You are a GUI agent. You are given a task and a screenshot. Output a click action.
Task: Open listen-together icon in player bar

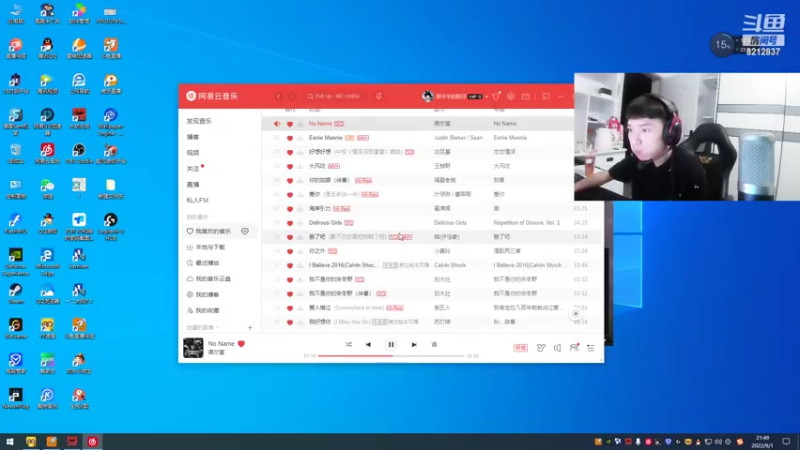tap(574, 347)
